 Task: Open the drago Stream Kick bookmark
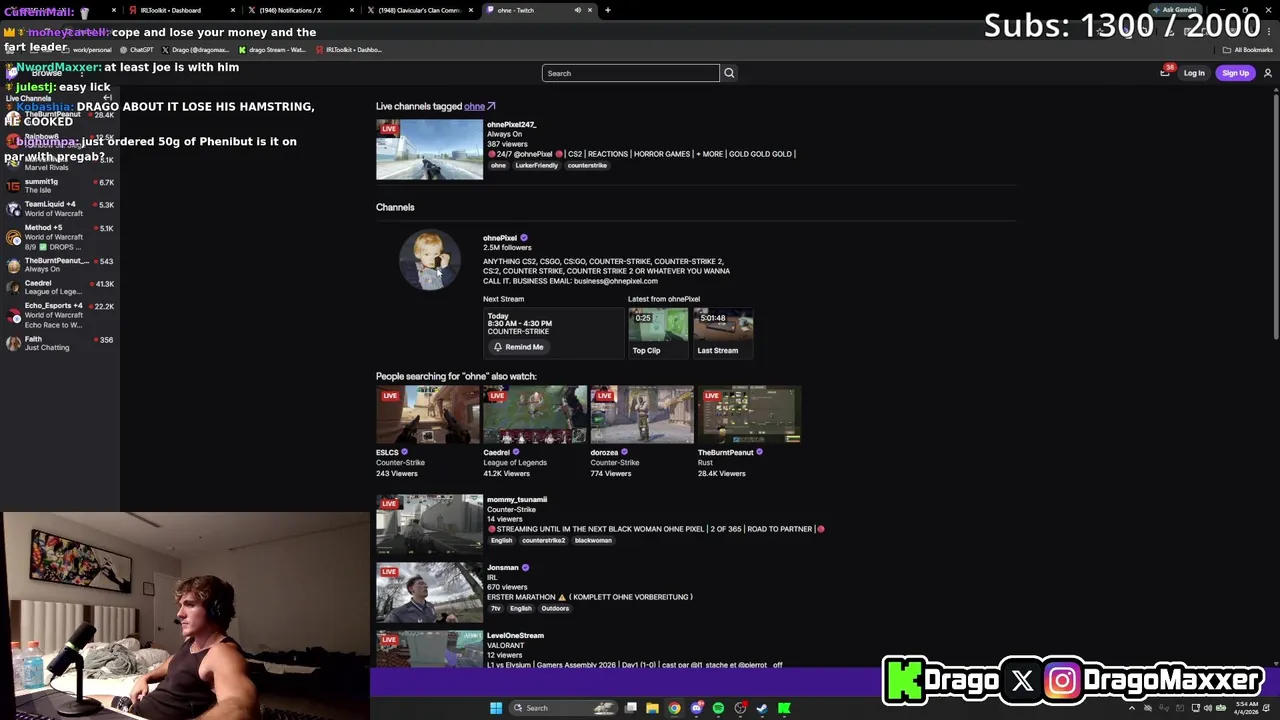coord(272,49)
